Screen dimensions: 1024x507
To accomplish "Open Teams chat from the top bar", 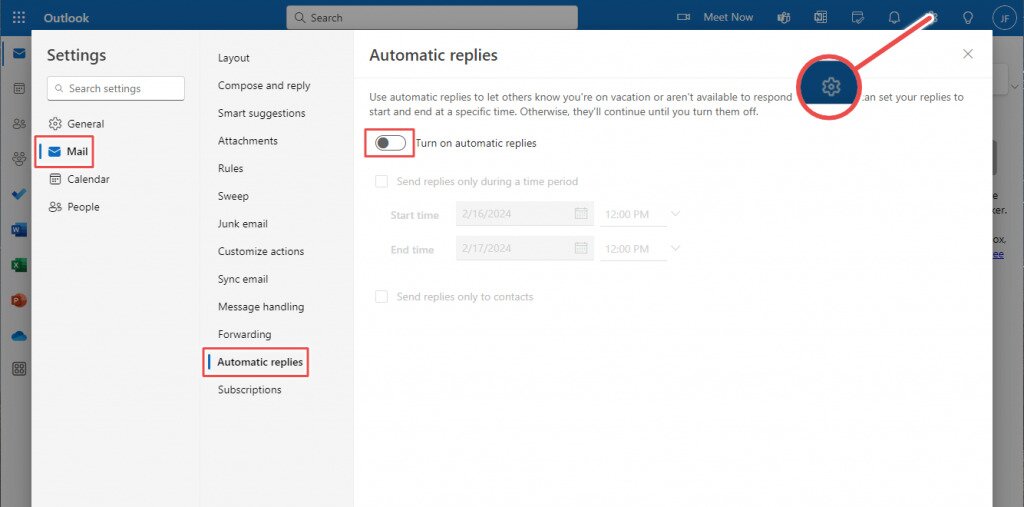I will pos(785,17).
